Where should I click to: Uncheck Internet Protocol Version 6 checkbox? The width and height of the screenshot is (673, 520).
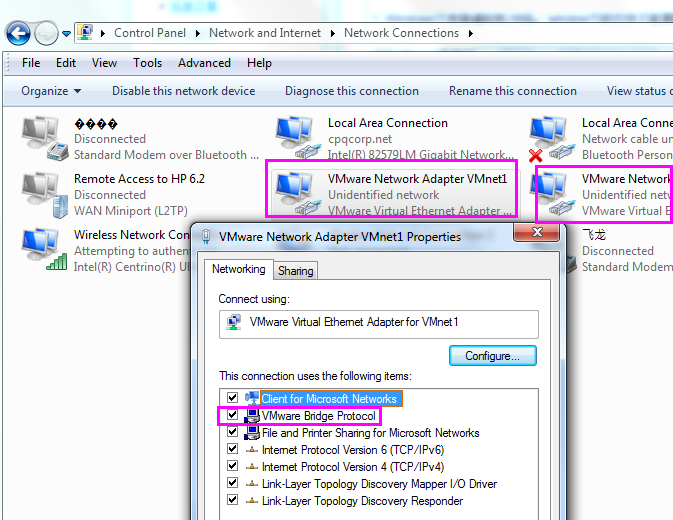(x=232, y=449)
